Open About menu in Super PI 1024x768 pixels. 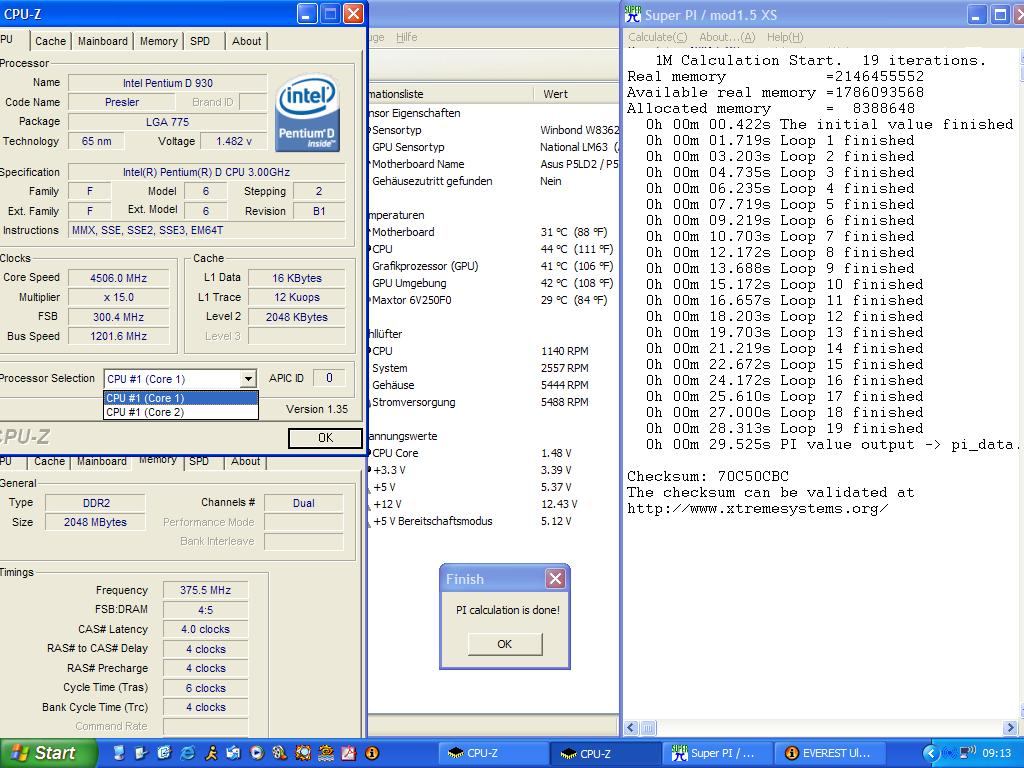tap(727, 37)
